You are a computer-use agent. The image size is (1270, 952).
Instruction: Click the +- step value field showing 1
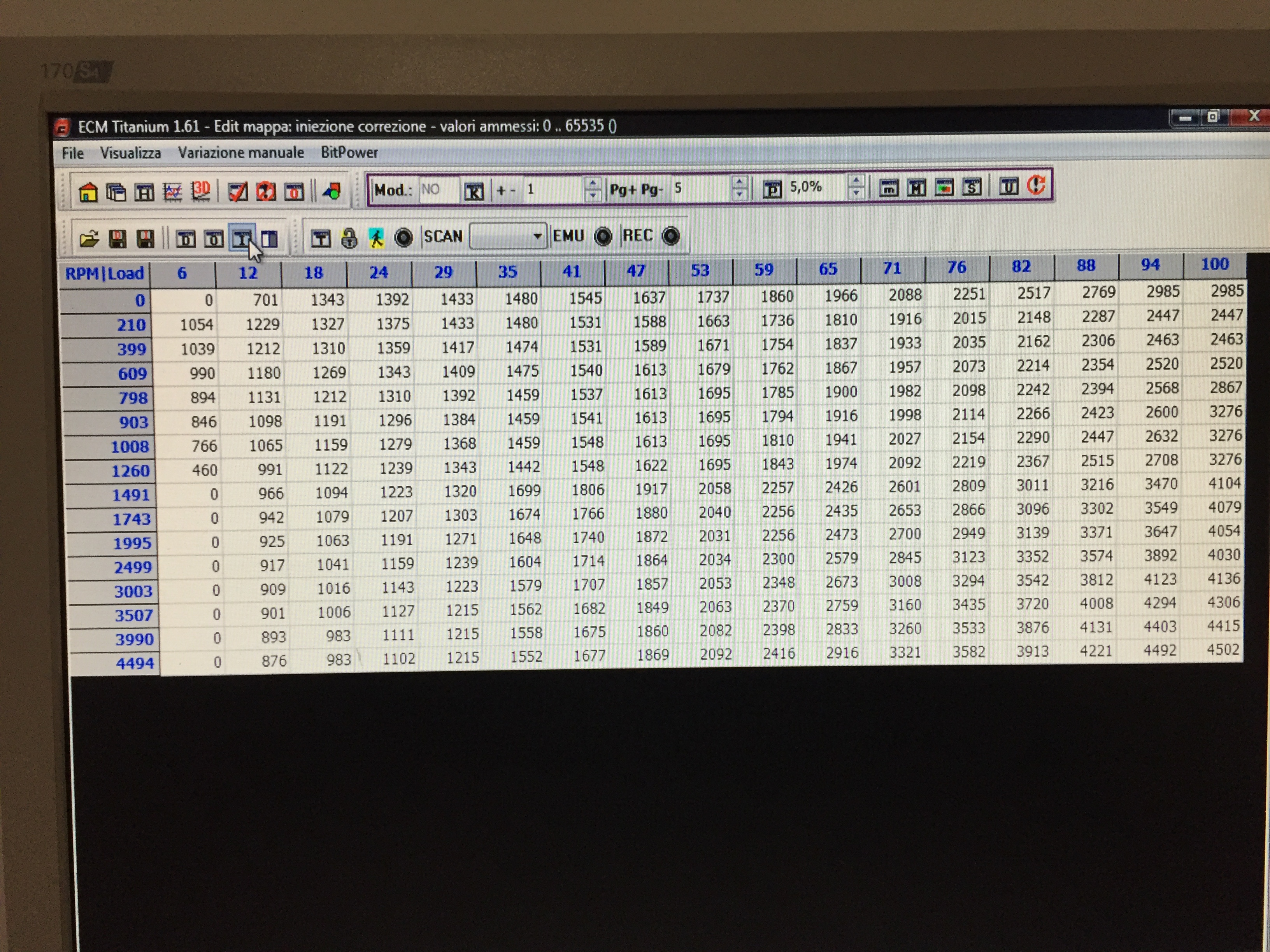553,190
